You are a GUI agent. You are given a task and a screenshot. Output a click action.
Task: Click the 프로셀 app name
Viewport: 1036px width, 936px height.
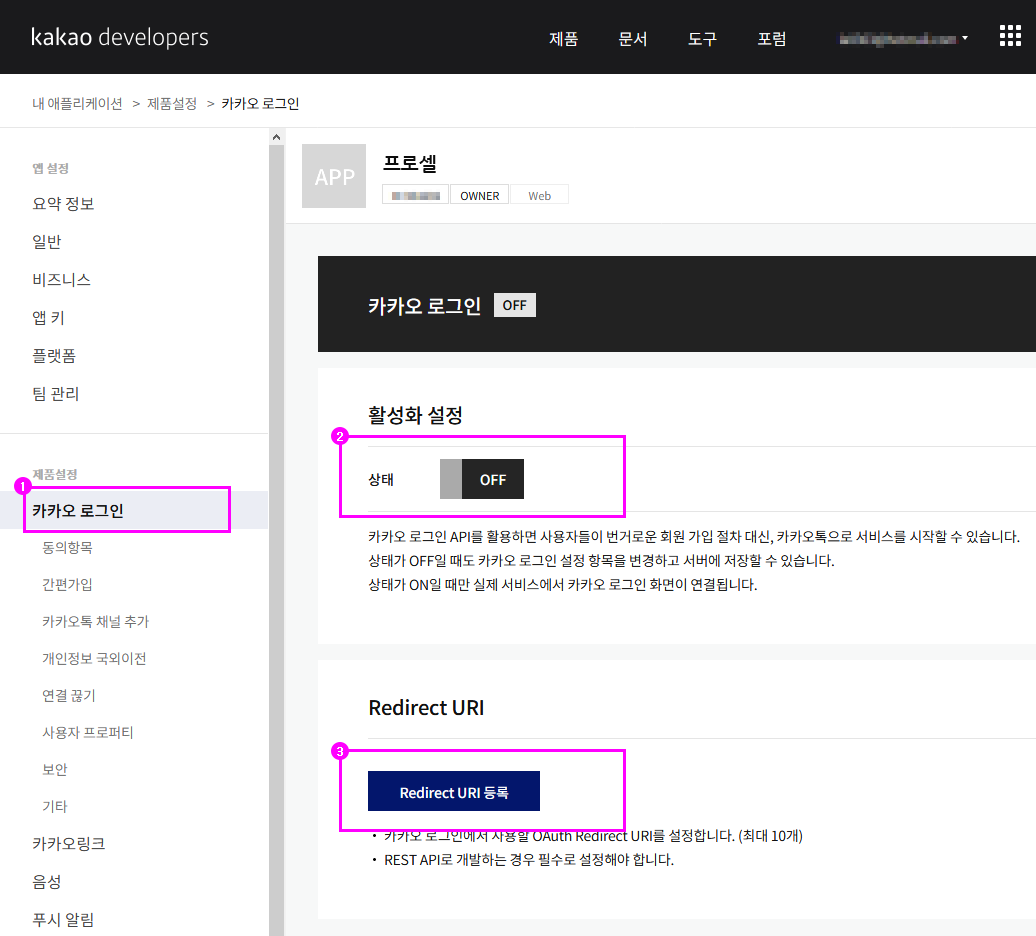tap(410, 162)
